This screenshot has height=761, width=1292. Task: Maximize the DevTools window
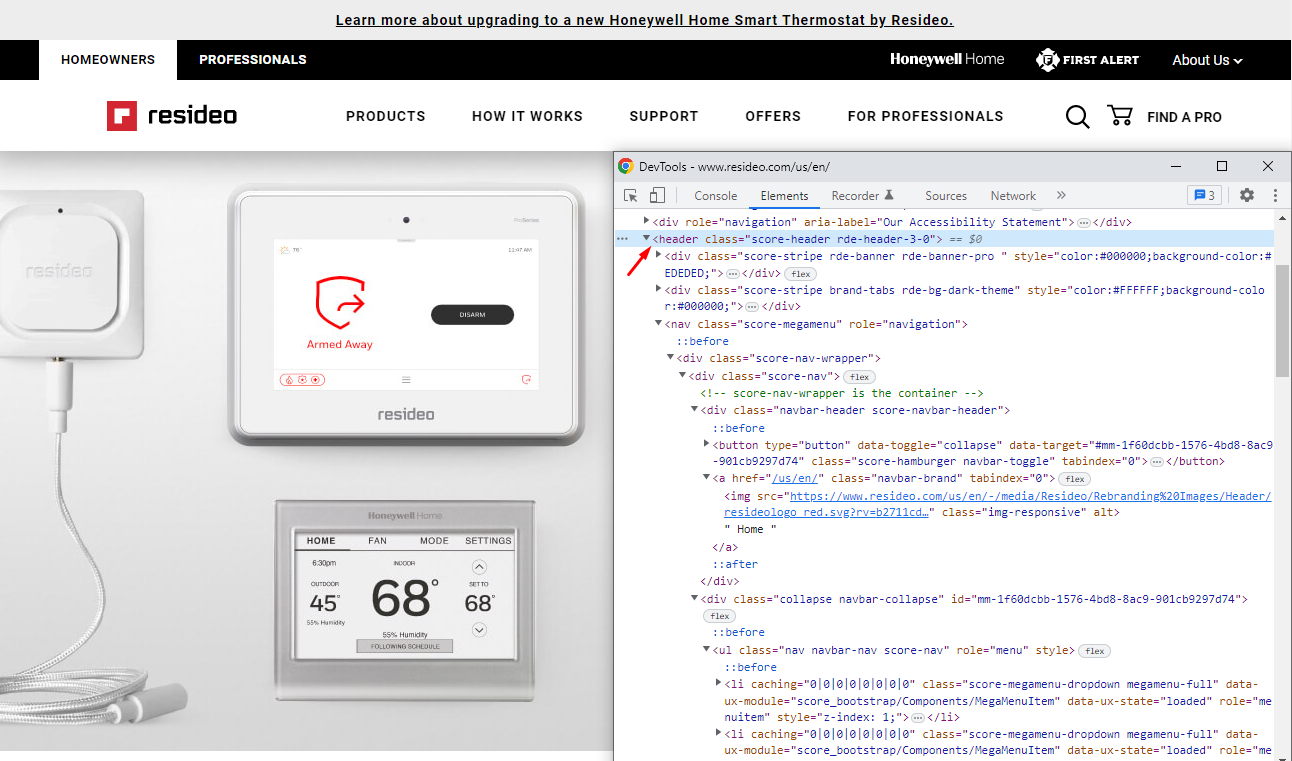(1222, 166)
